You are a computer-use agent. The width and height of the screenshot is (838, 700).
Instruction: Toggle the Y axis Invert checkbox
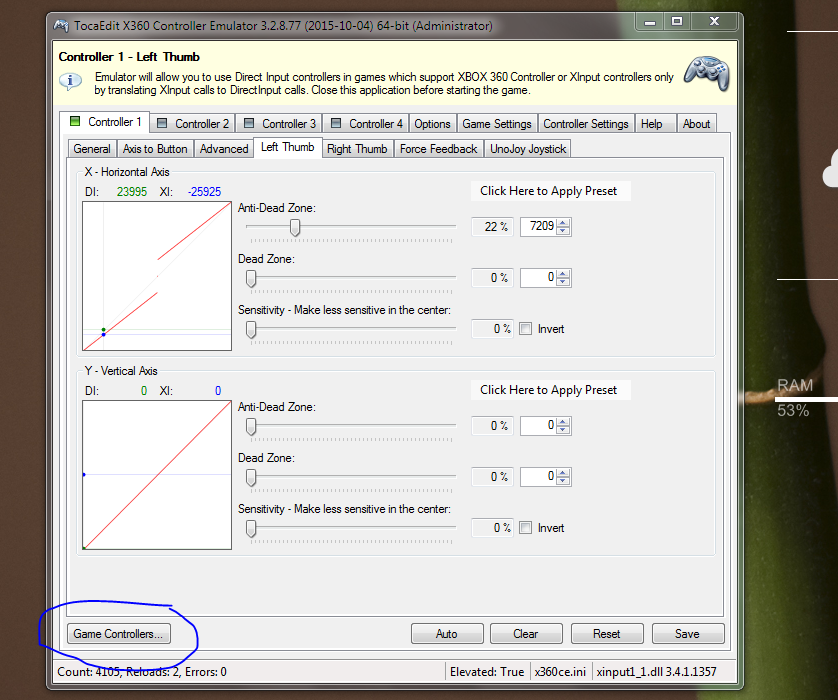[526, 528]
